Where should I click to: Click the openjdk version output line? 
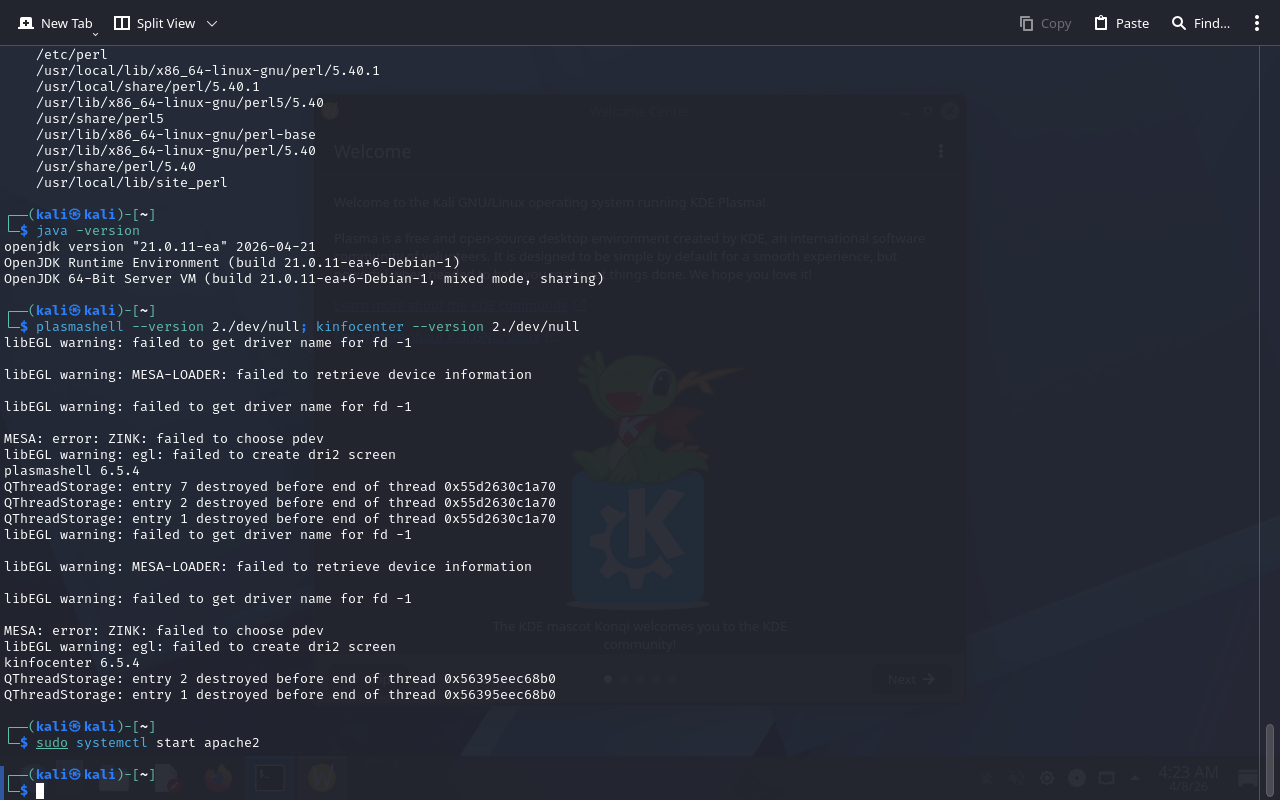160,247
